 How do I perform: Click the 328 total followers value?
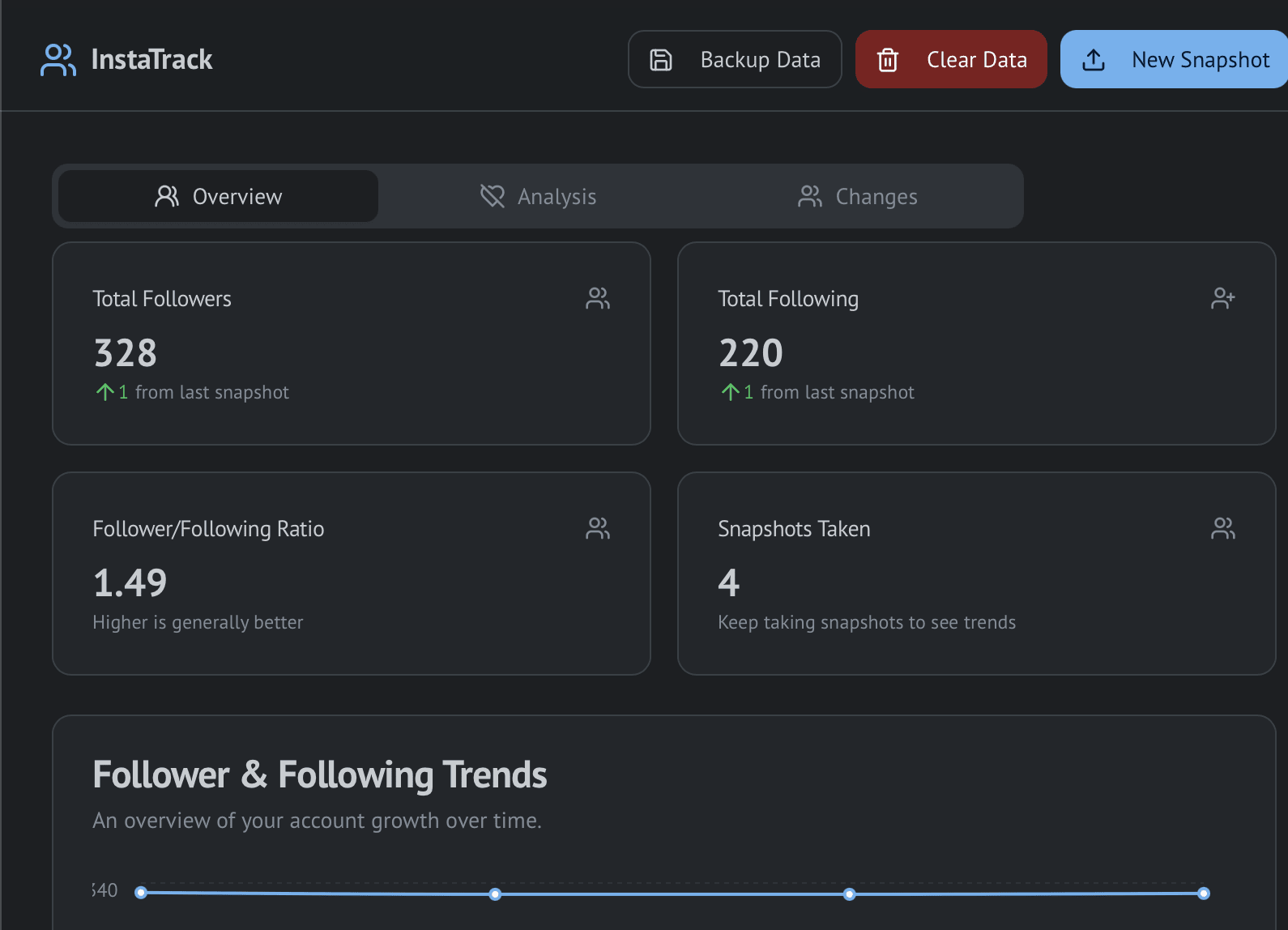tap(126, 353)
